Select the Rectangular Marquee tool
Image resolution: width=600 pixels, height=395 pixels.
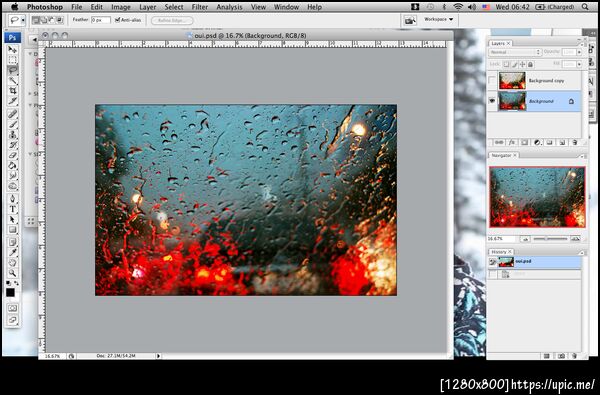tap(13, 60)
